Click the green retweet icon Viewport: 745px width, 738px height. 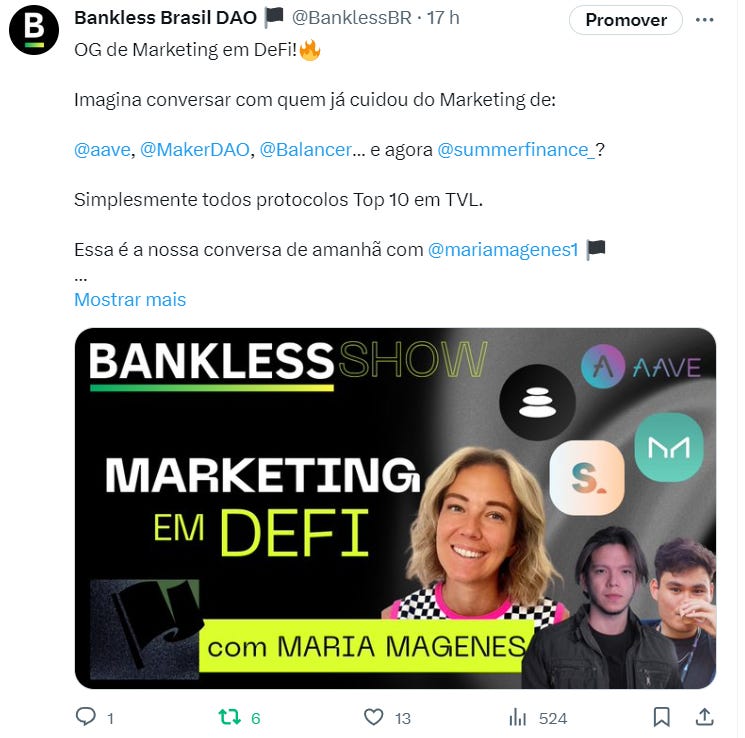(229, 717)
